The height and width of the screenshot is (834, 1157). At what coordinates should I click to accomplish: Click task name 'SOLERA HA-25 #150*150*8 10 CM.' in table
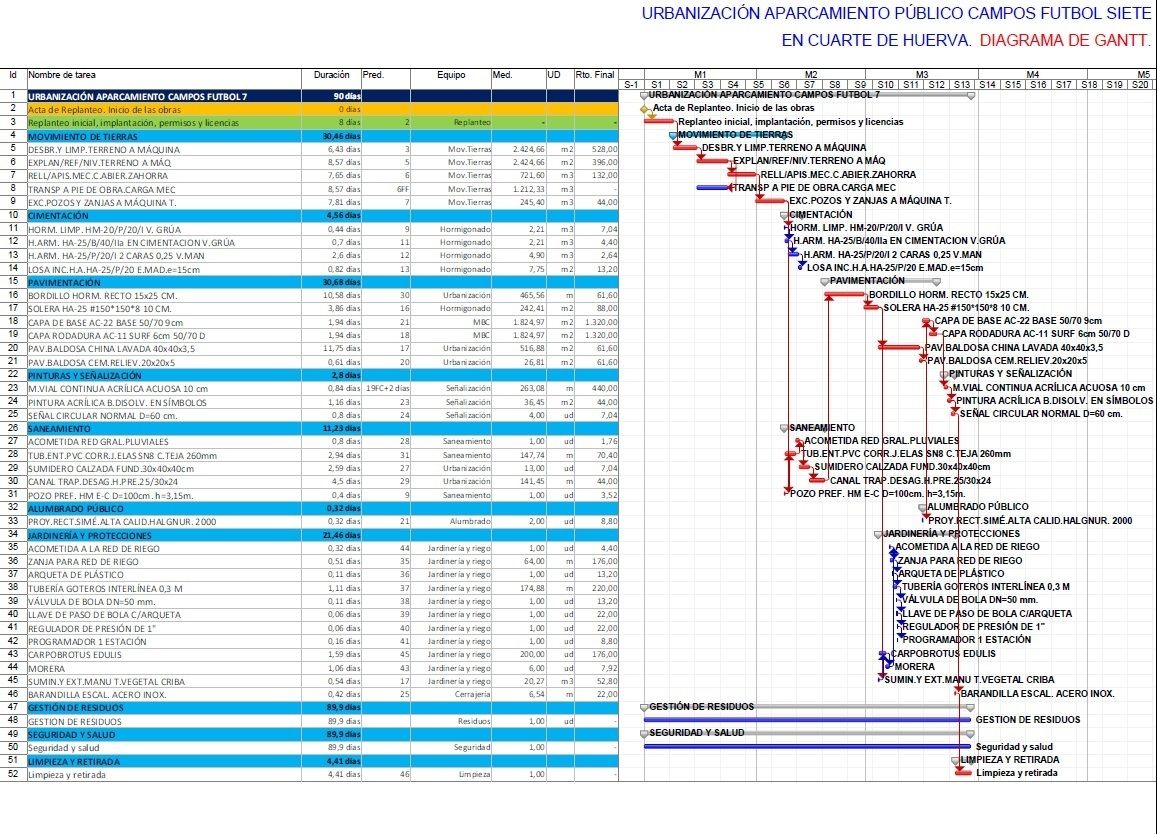100,309
